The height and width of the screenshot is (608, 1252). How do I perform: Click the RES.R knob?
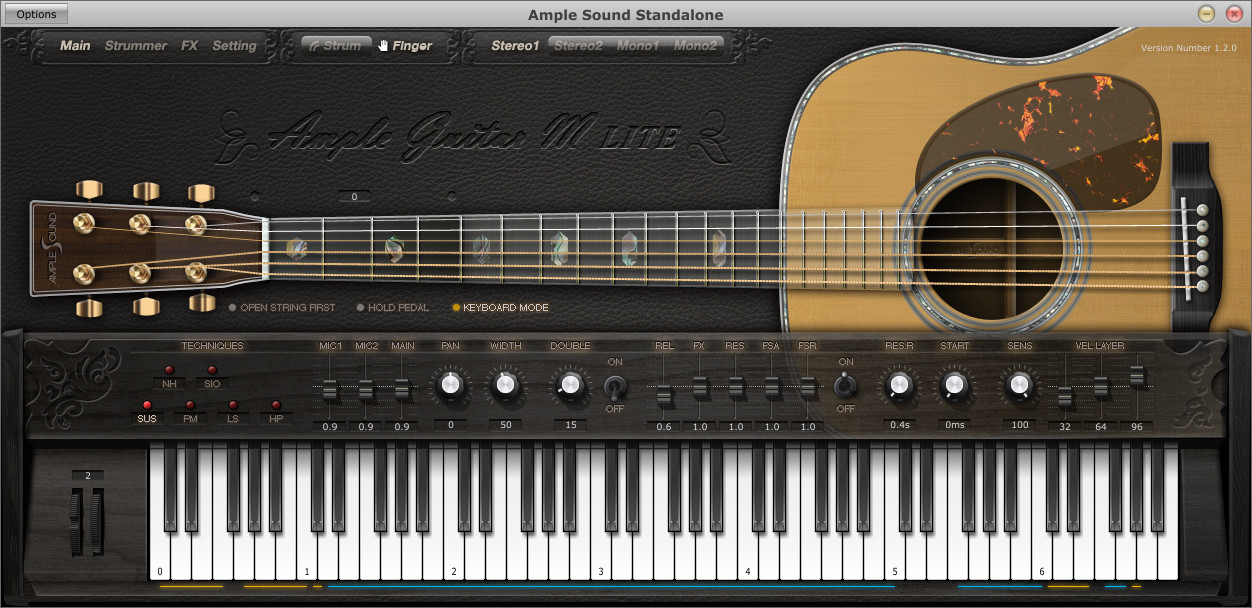(x=898, y=384)
